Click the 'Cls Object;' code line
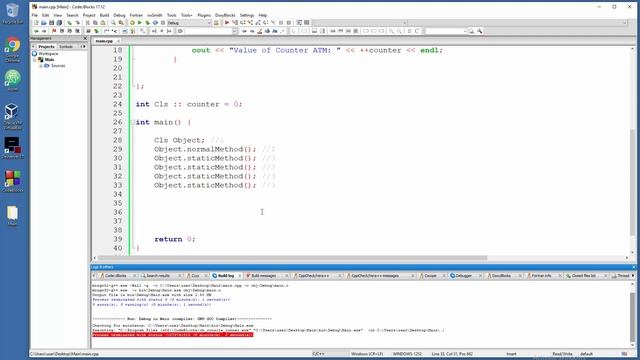 (x=180, y=140)
